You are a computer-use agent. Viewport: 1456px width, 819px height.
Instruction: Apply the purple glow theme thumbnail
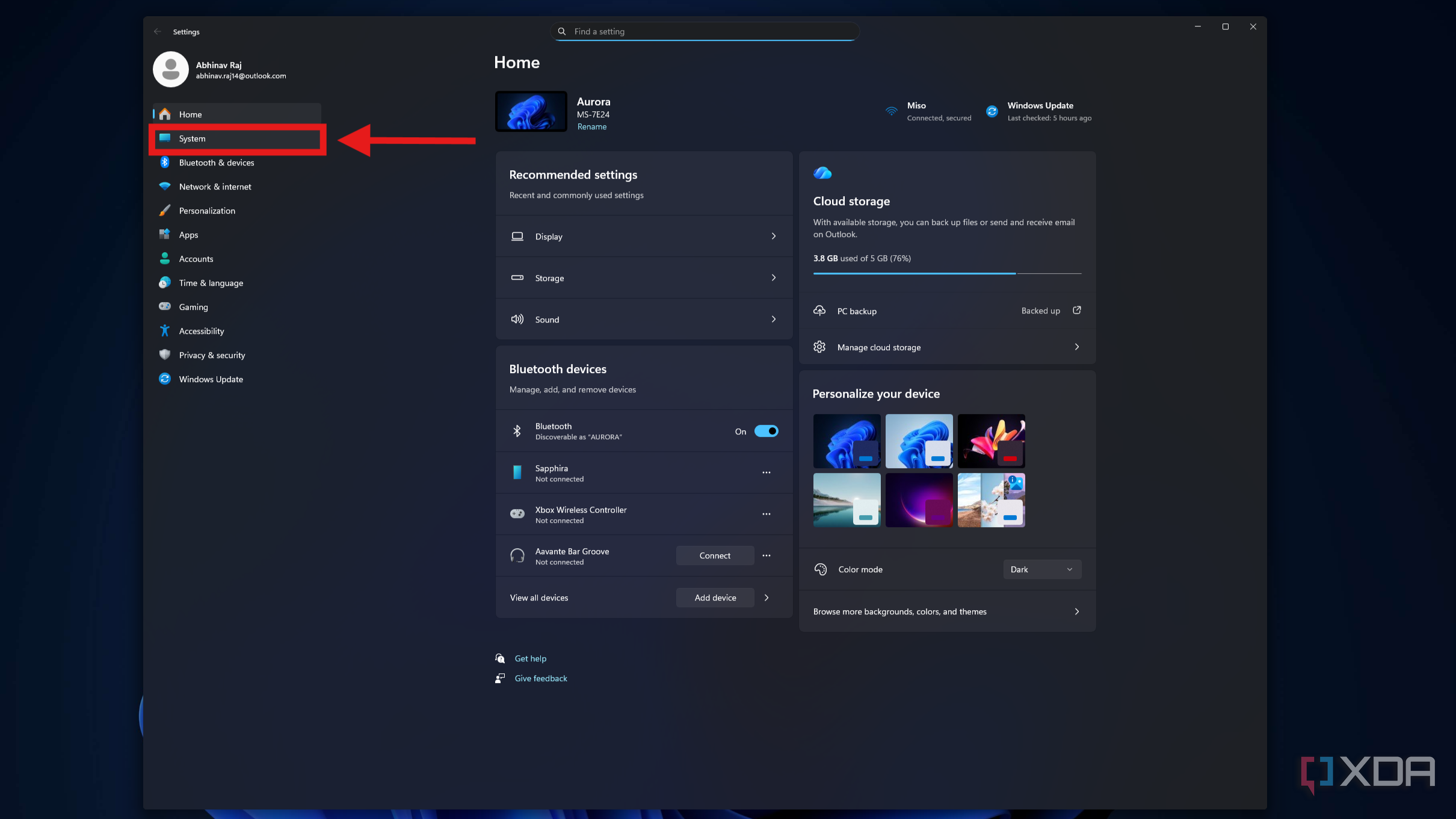pos(919,500)
